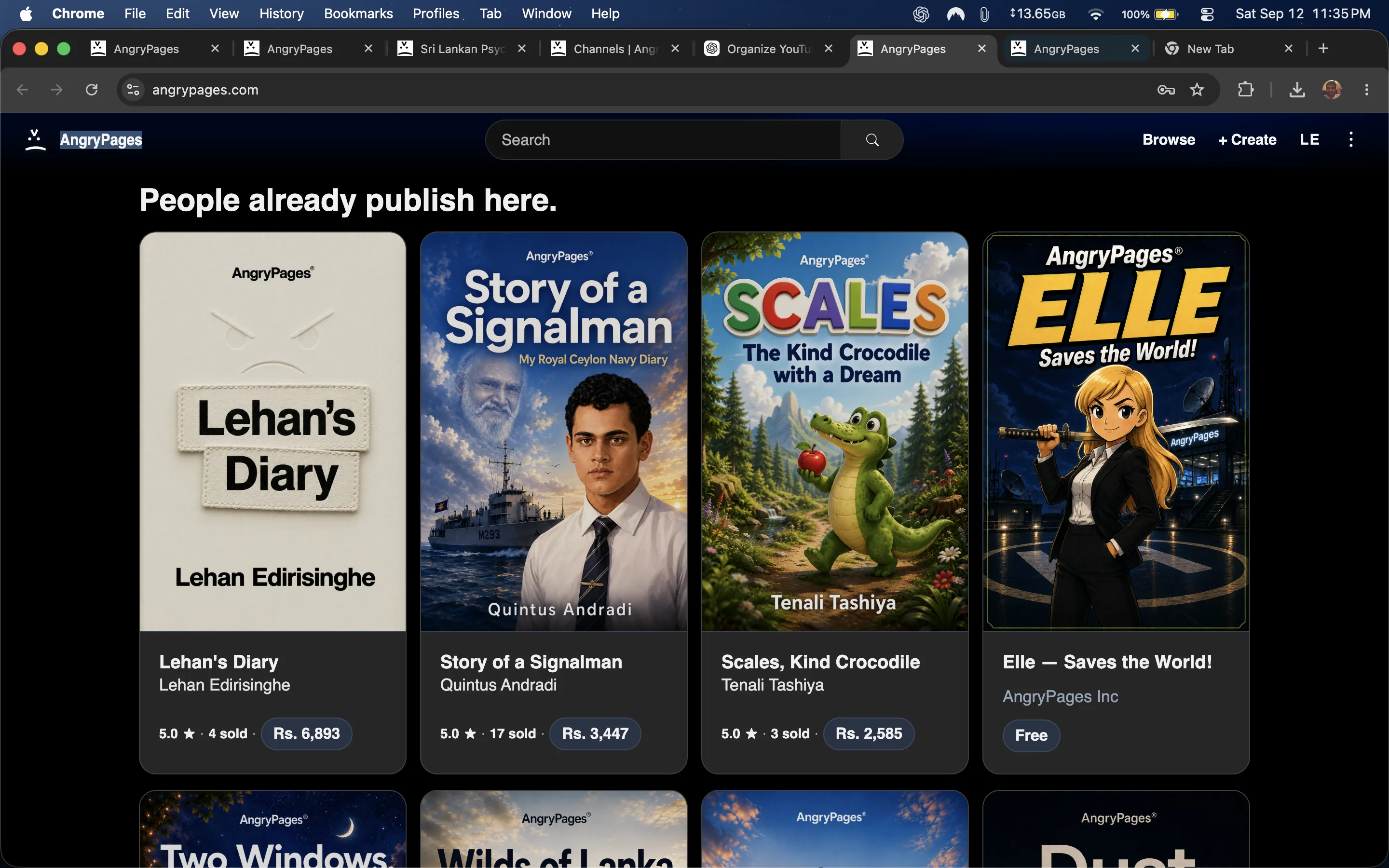Open the Wilds of Lanka book cover
This screenshot has width=1389, height=868.
(x=554, y=829)
